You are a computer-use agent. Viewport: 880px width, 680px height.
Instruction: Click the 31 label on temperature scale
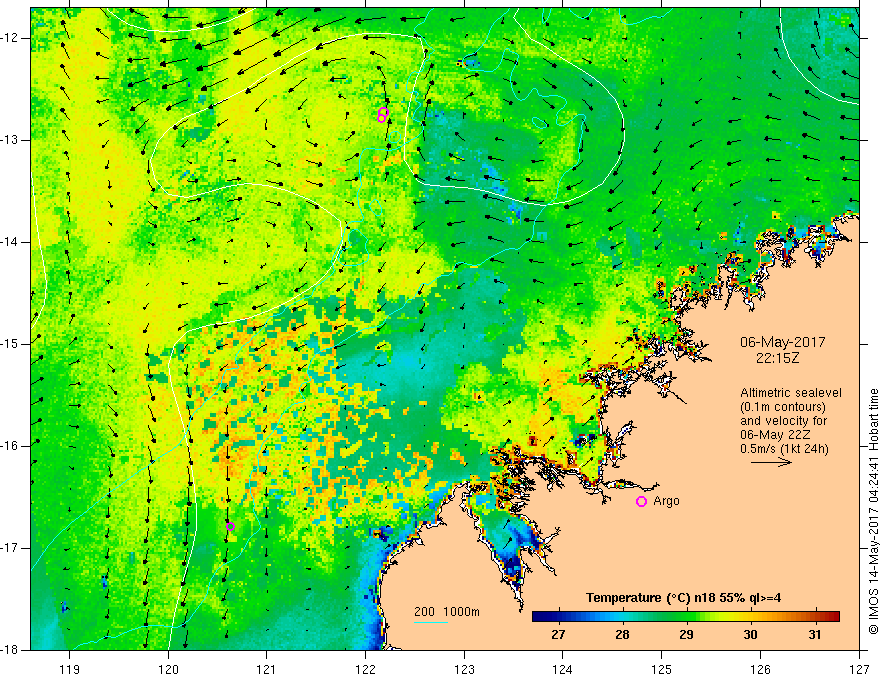tap(814, 635)
